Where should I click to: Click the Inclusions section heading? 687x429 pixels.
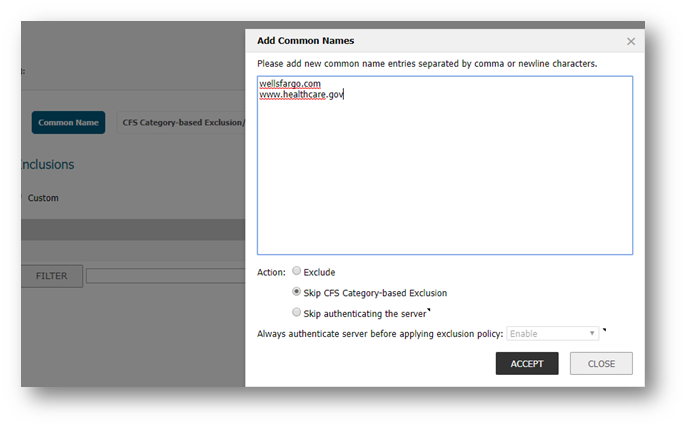pos(47,164)
